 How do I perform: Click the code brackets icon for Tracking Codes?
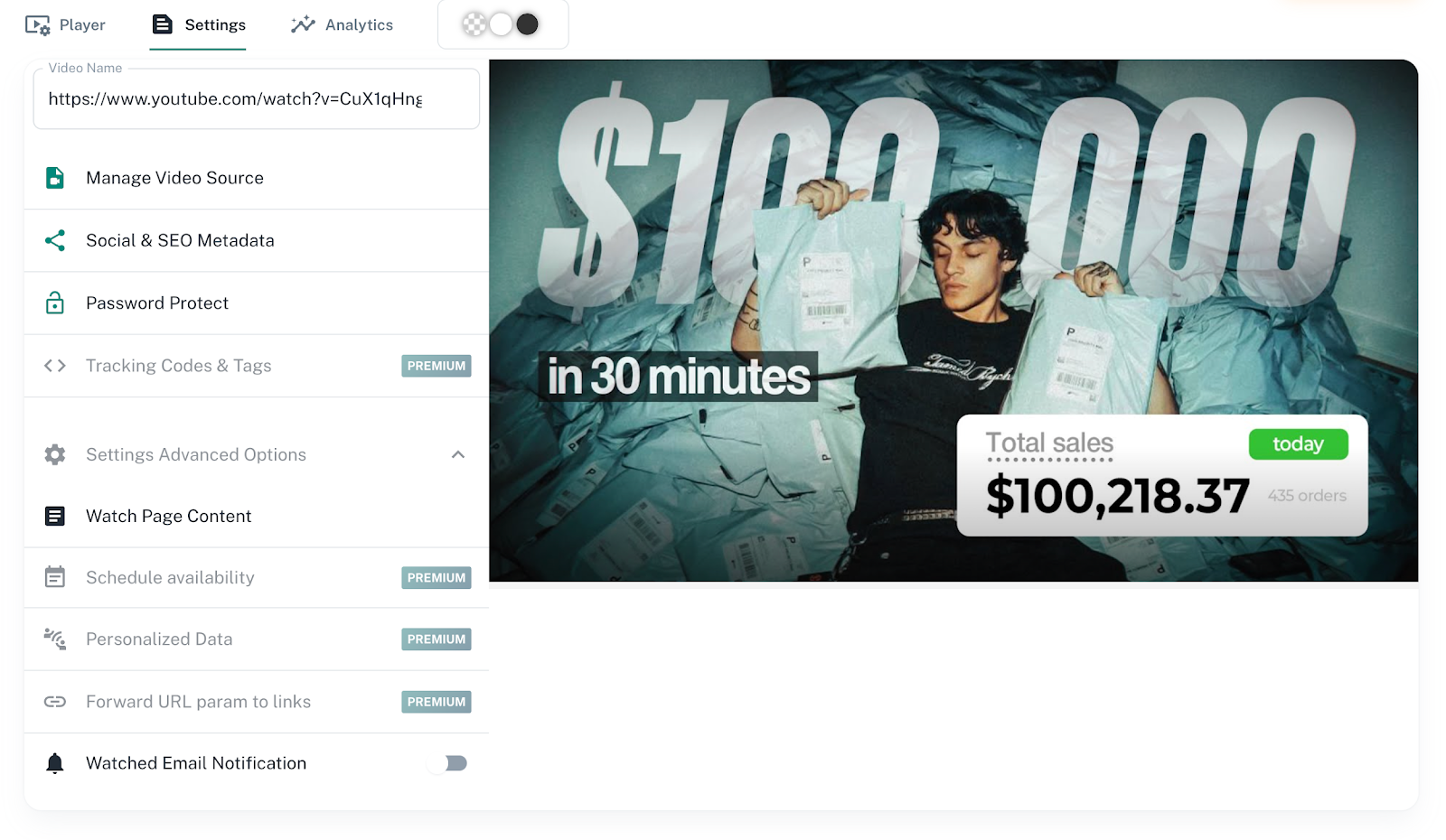coord(55,366)
